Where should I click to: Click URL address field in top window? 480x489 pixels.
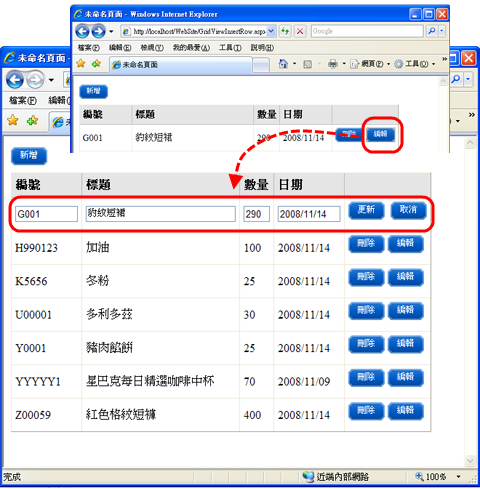point(194,31)
